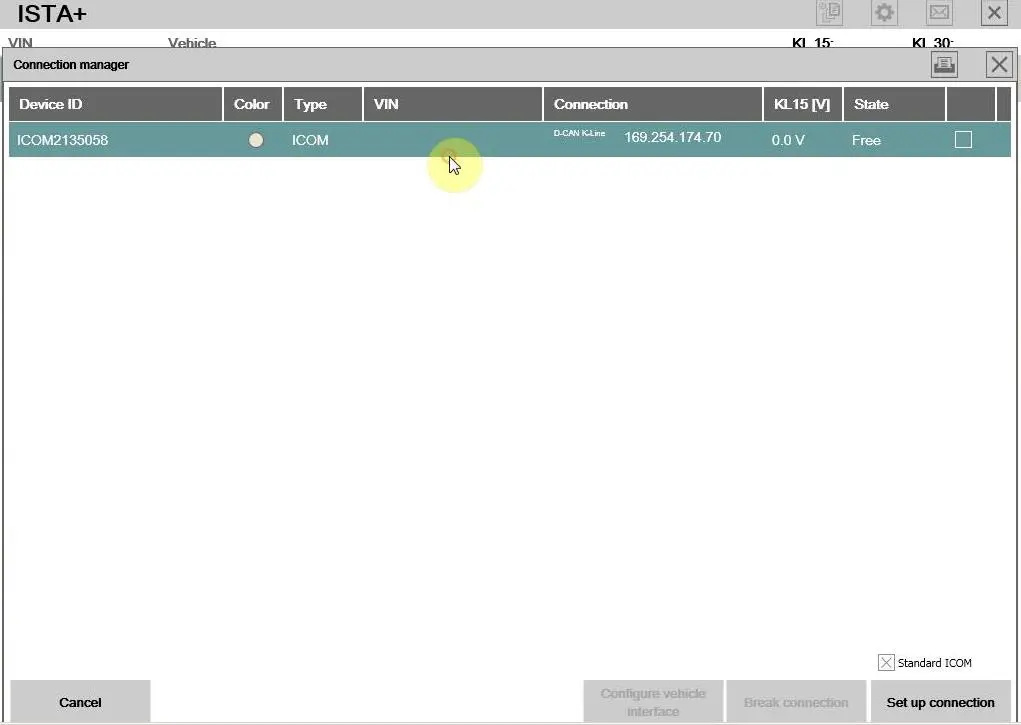
Task: Click the D-CAN K-Line connection label
Action: pyautogui.click(x=580, y=134)
